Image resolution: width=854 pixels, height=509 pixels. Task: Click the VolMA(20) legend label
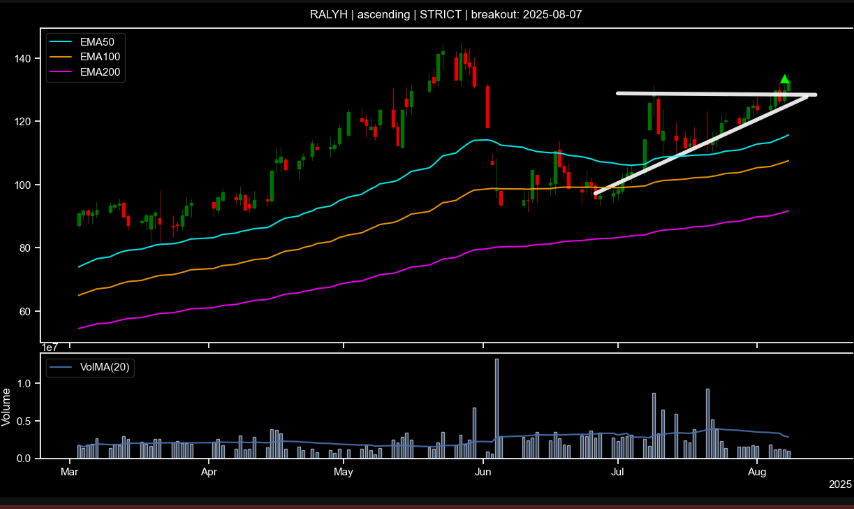tap(105, 367)
